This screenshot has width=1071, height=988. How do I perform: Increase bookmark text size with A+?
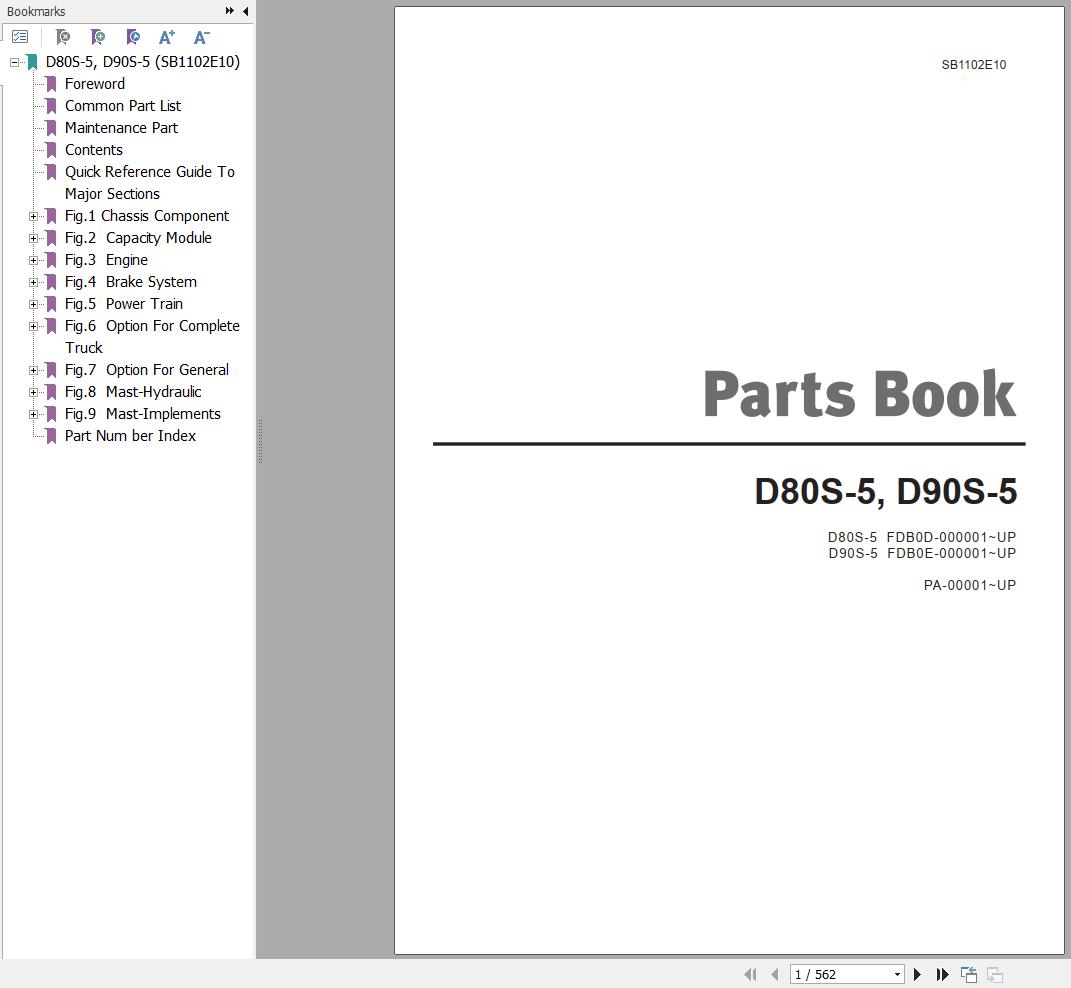pyautogui.click(x=167, y=37)
